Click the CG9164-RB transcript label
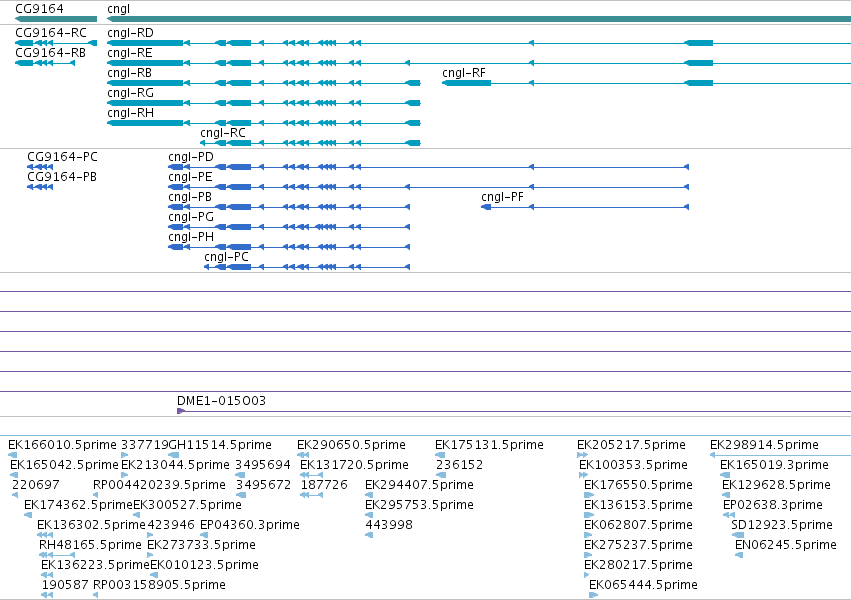The image size is (851, 600). [50, 53]
